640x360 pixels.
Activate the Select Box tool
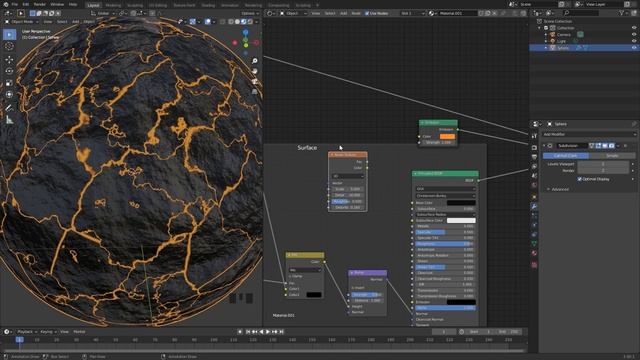[x=9, y=35]
